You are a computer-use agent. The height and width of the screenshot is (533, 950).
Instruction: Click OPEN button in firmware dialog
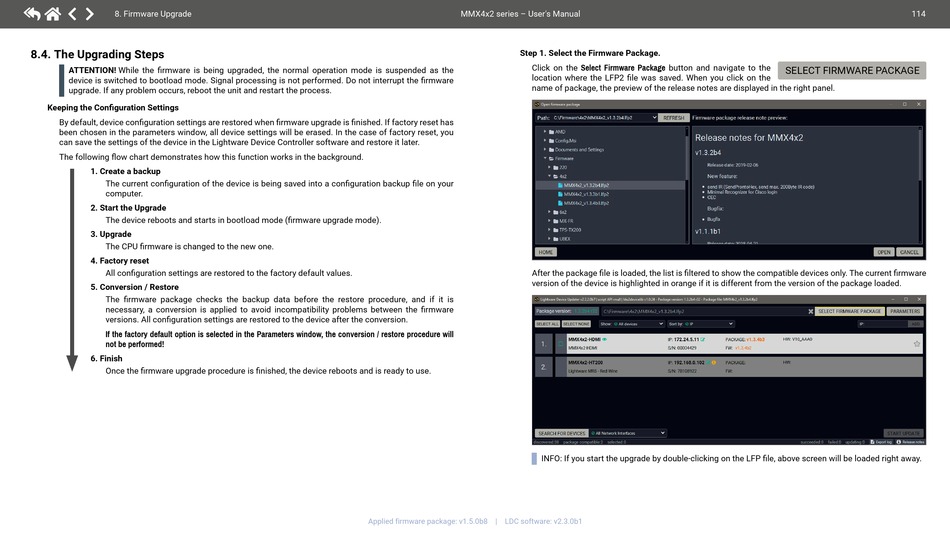[884, 252]
